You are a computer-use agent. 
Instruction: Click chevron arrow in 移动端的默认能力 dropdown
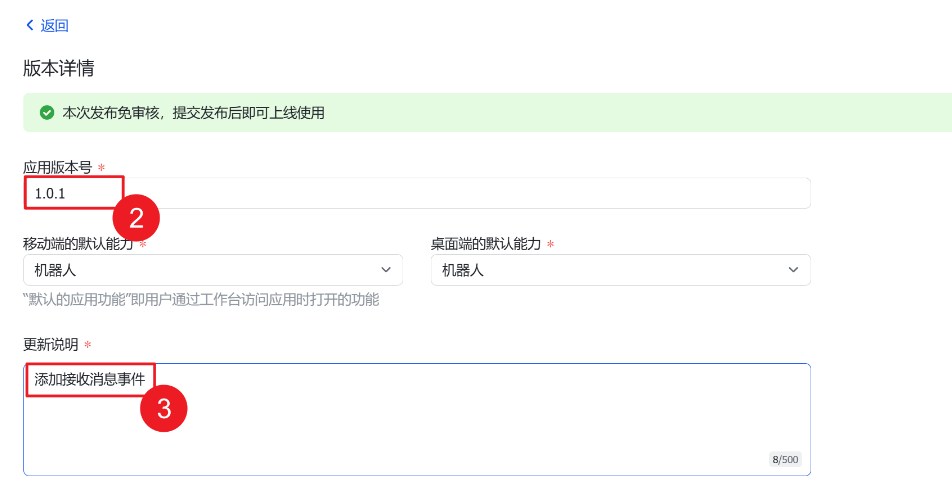coord(386,270)
